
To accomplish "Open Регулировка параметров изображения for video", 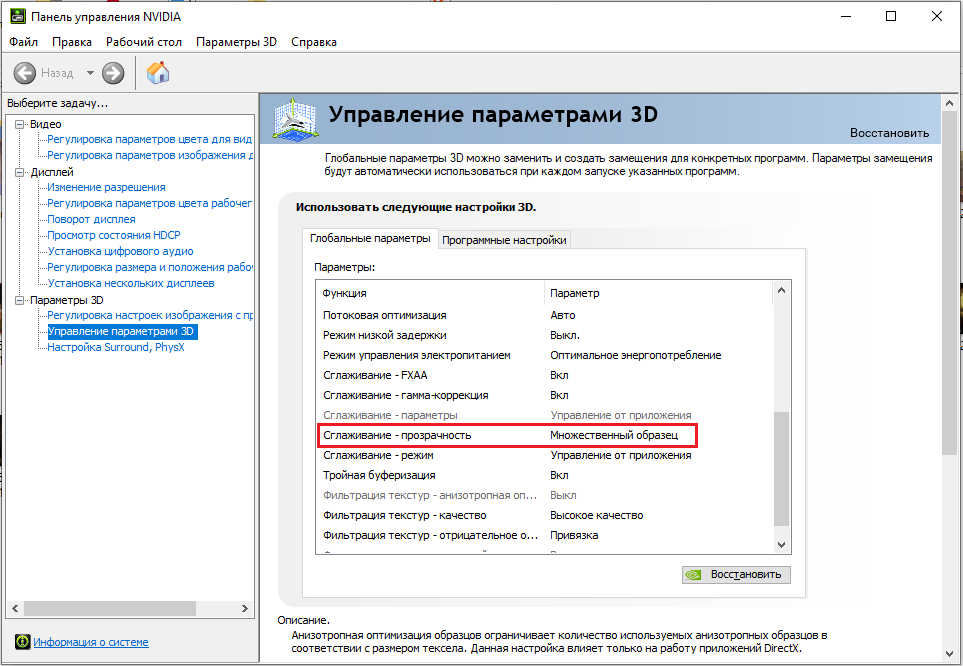I will coord(150,155).
